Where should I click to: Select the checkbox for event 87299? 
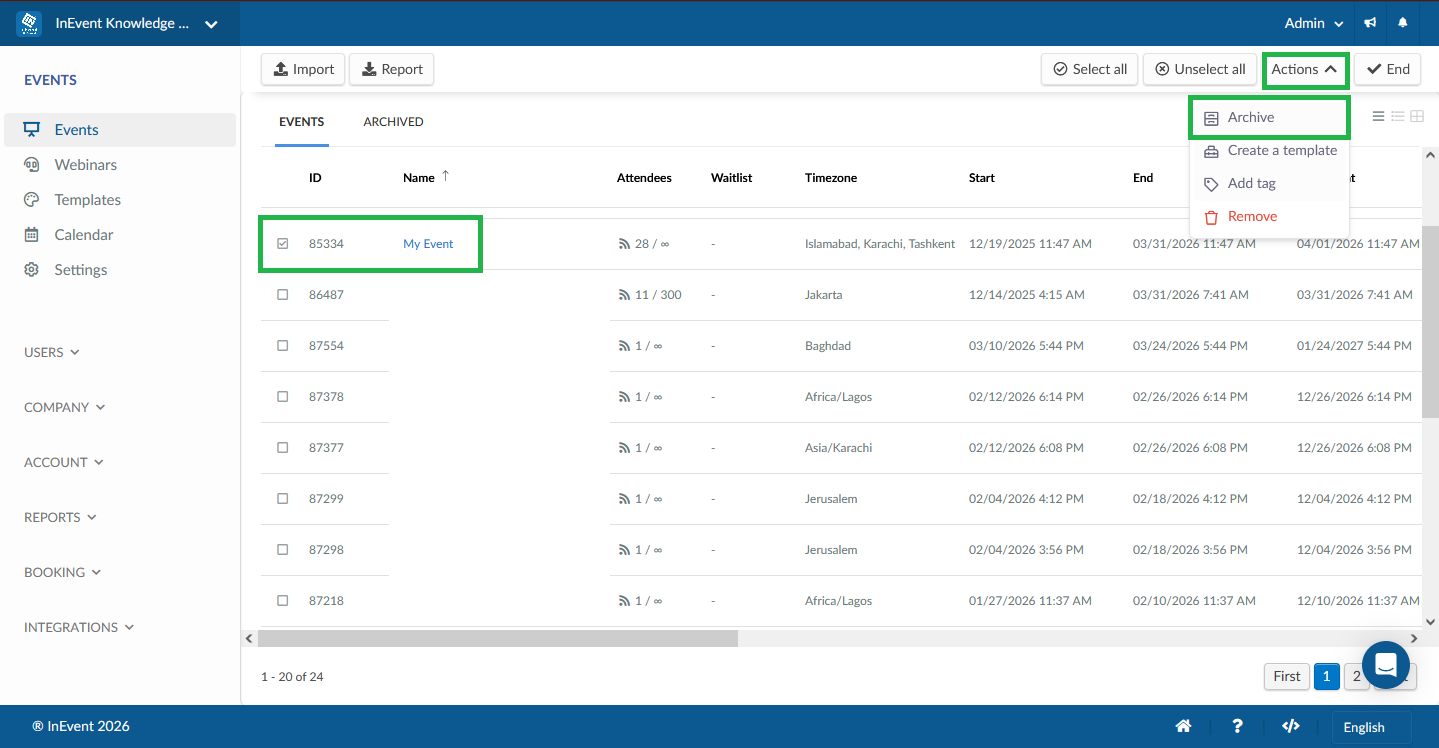[283, 499]
